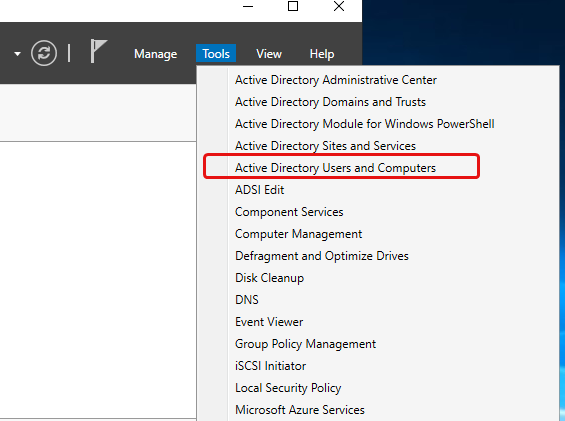
Task: Open Computer Management
Action: tap(298, 234)
